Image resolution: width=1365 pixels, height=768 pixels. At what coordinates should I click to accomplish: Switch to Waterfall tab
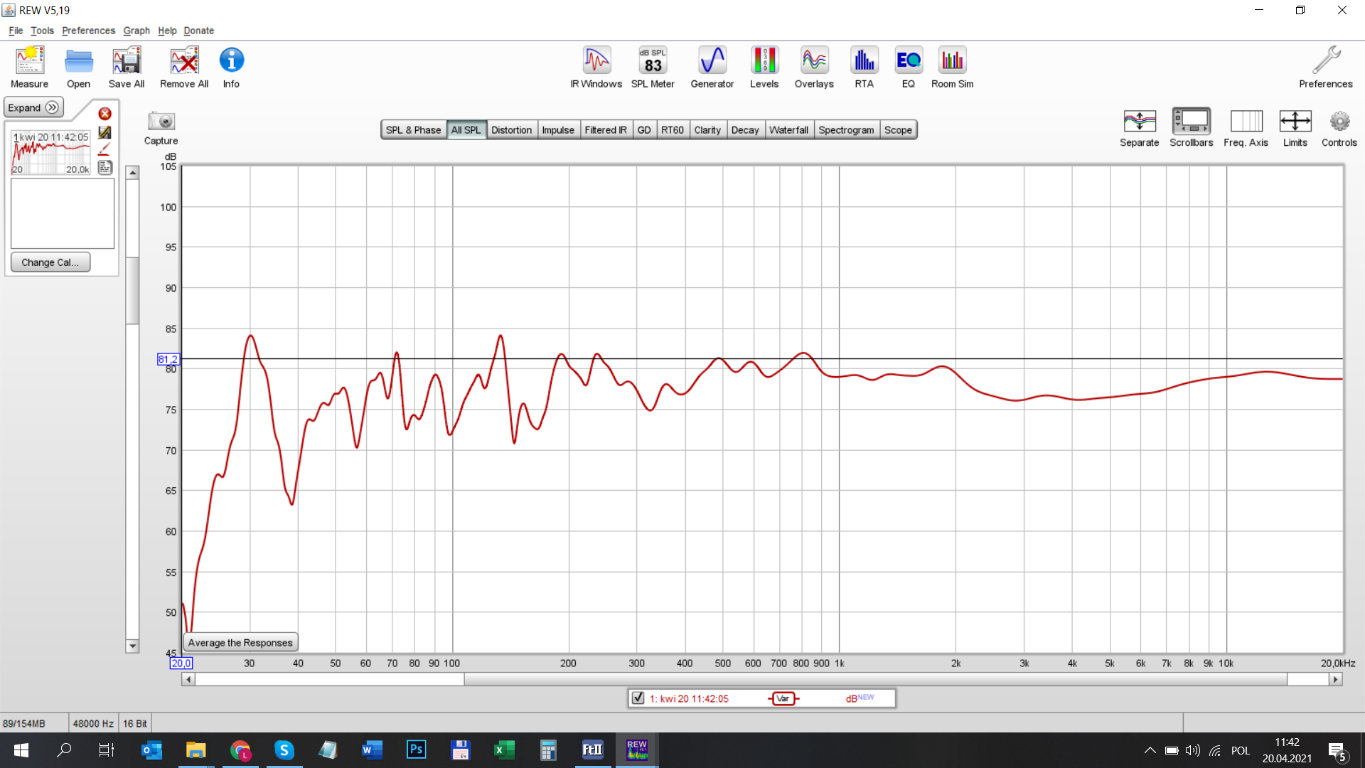(789, 130)
